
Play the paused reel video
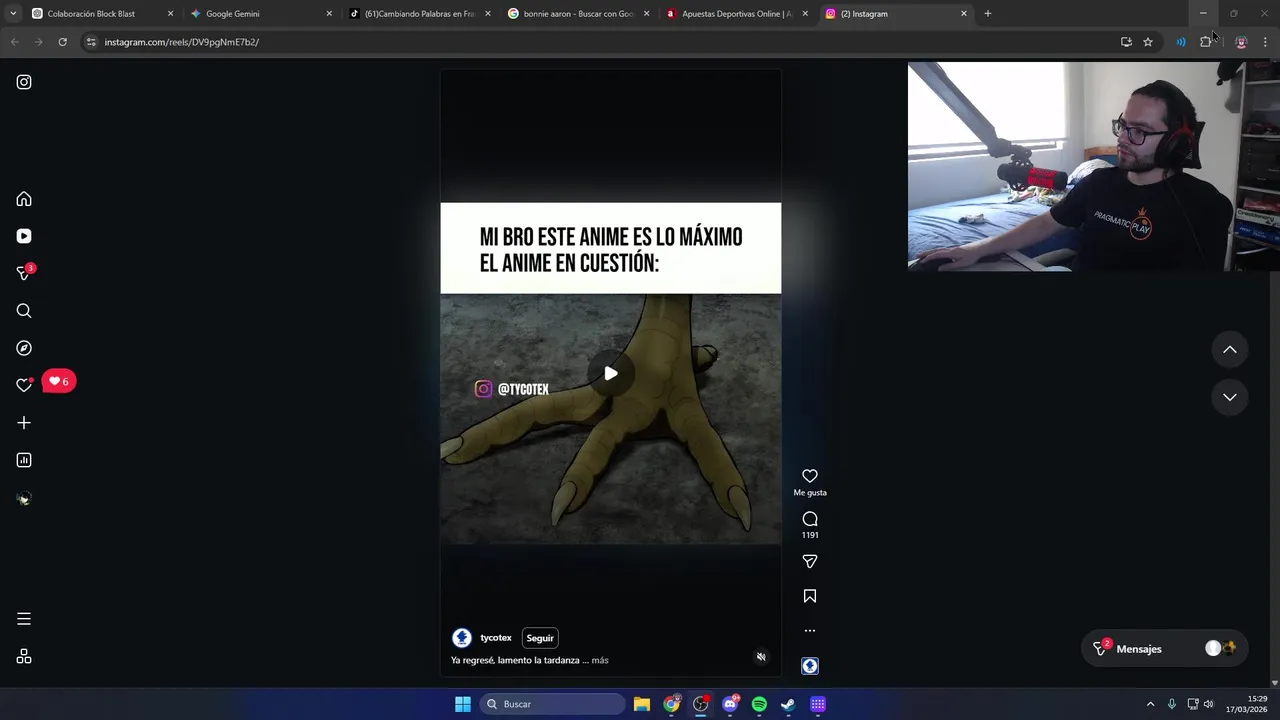[611, 374]
